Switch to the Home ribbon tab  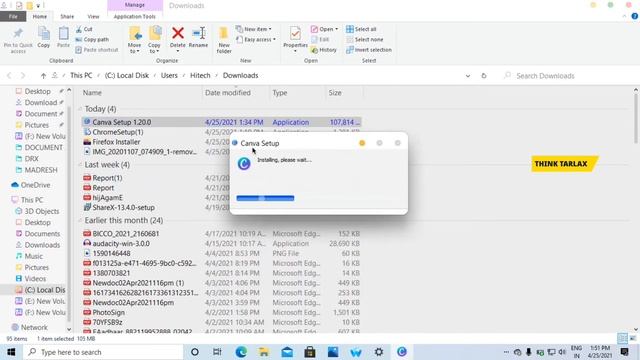(40, 17)
